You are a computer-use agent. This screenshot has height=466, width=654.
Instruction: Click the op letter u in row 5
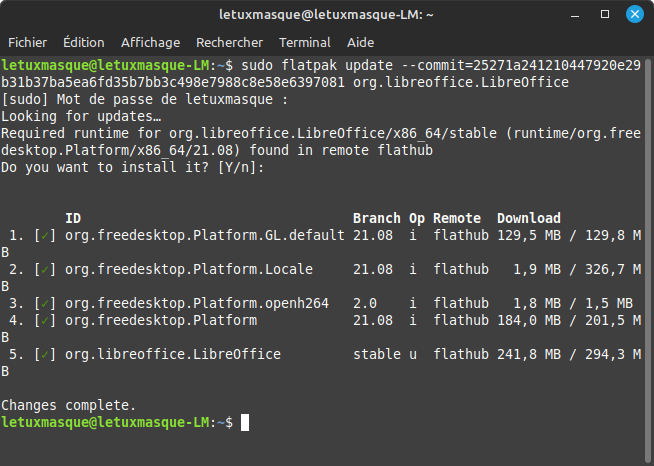(x=413, y=355)
